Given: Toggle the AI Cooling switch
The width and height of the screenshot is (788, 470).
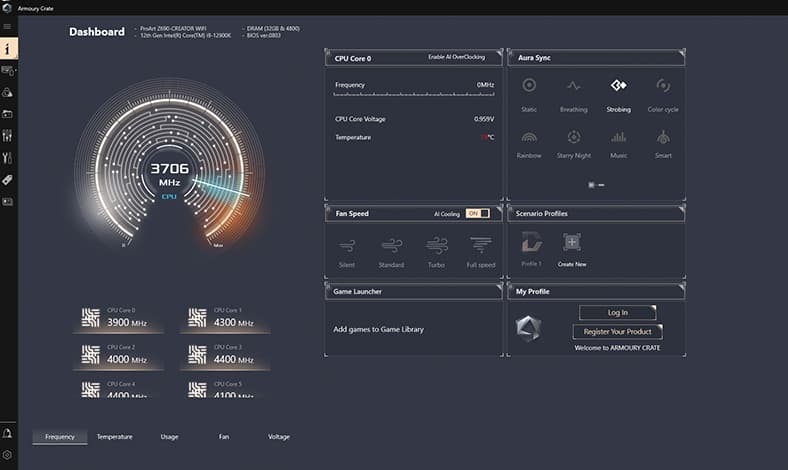Looking at the screenshot, I should point(477,213).
